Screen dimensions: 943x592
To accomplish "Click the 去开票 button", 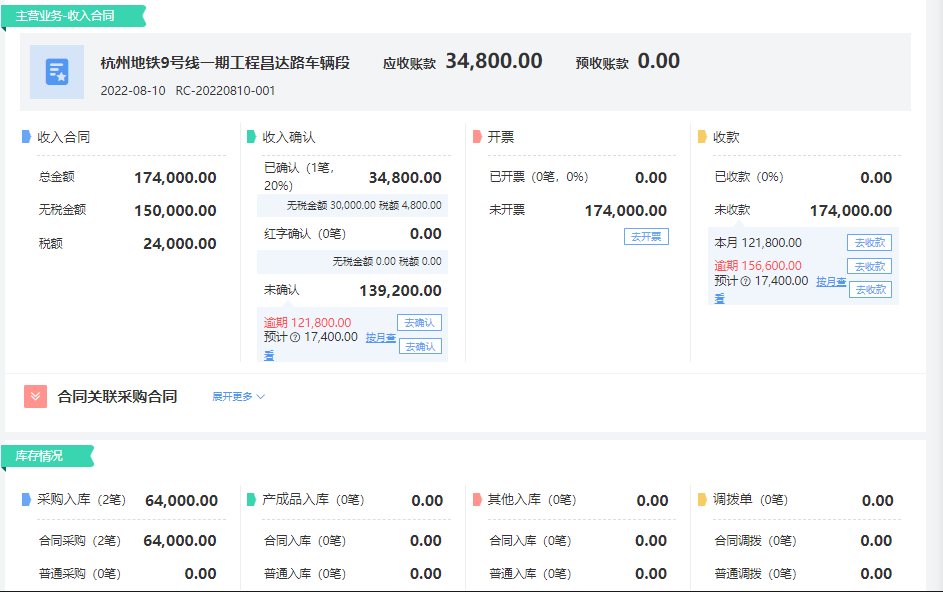I will pos(647,236).
